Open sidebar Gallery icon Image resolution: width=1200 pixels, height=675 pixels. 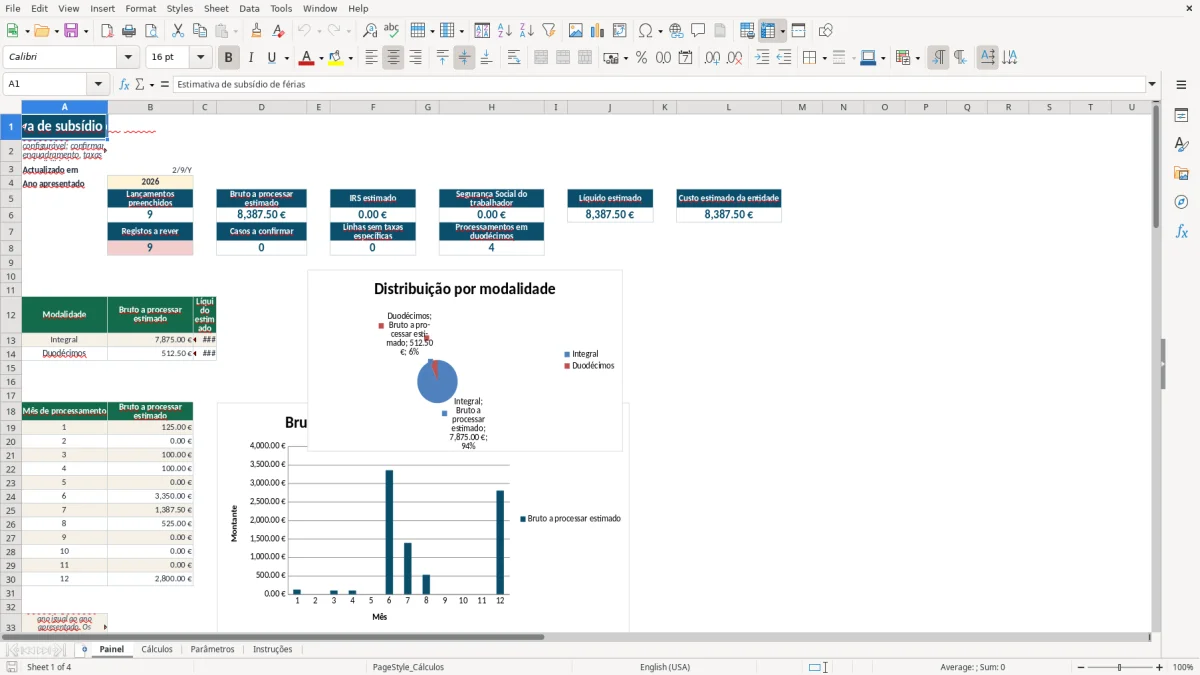[1181, 174]
